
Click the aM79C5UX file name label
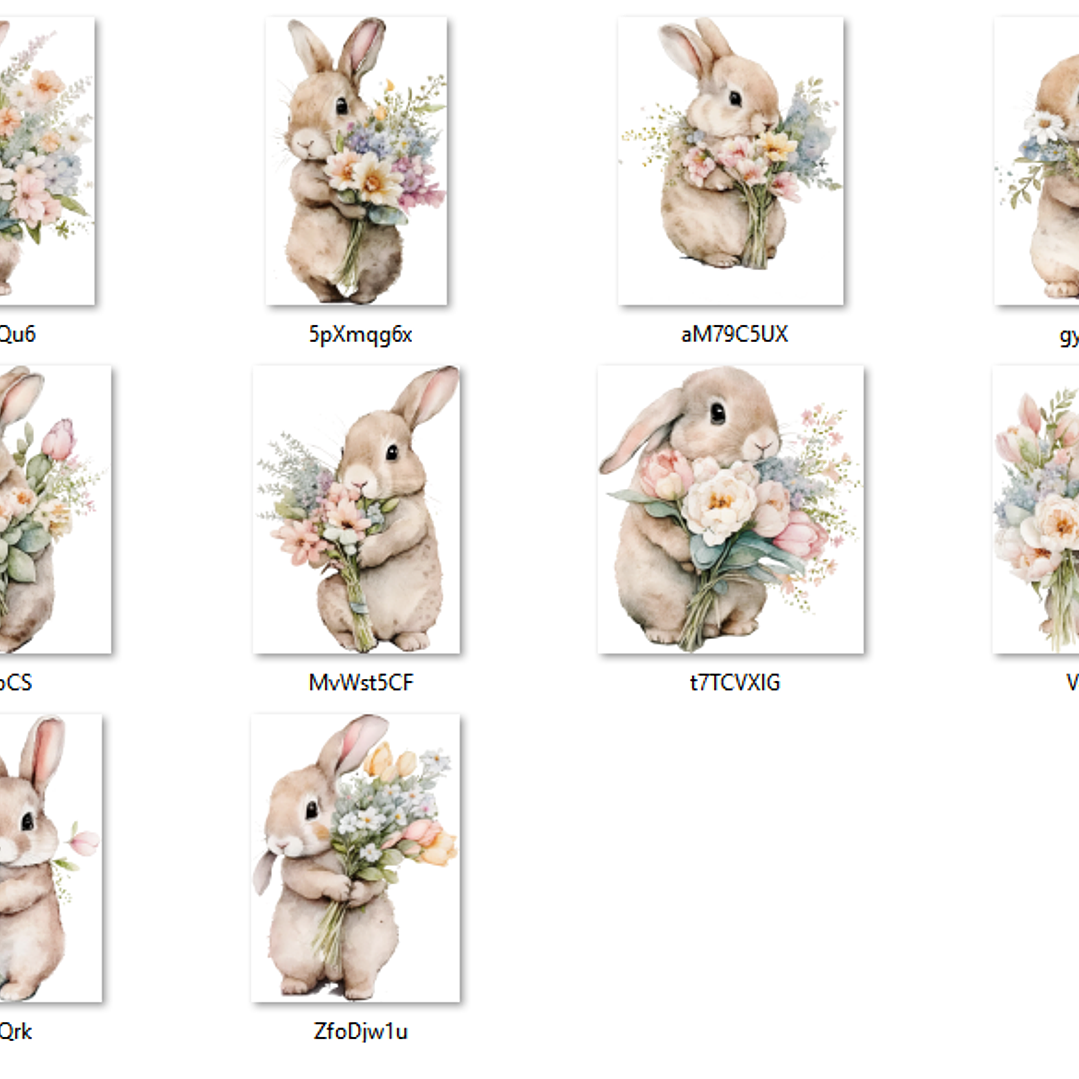point(734,335)
